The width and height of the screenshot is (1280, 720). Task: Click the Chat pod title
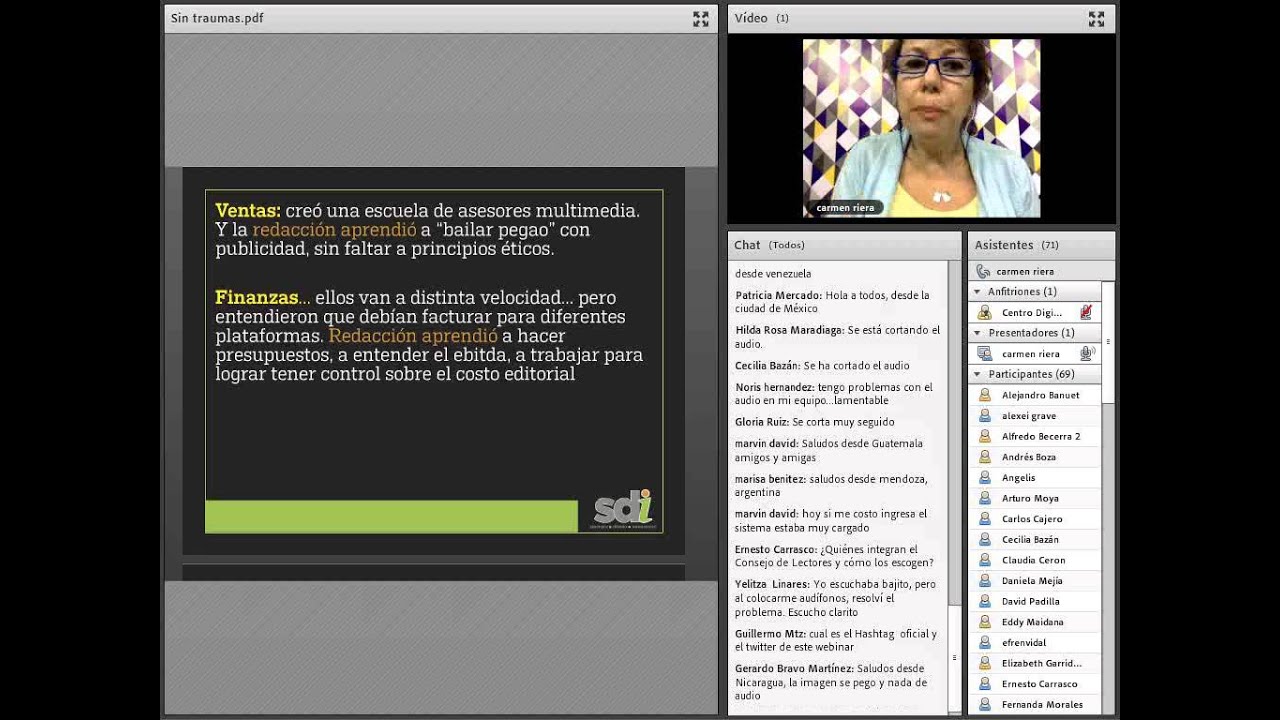point(747,245)
